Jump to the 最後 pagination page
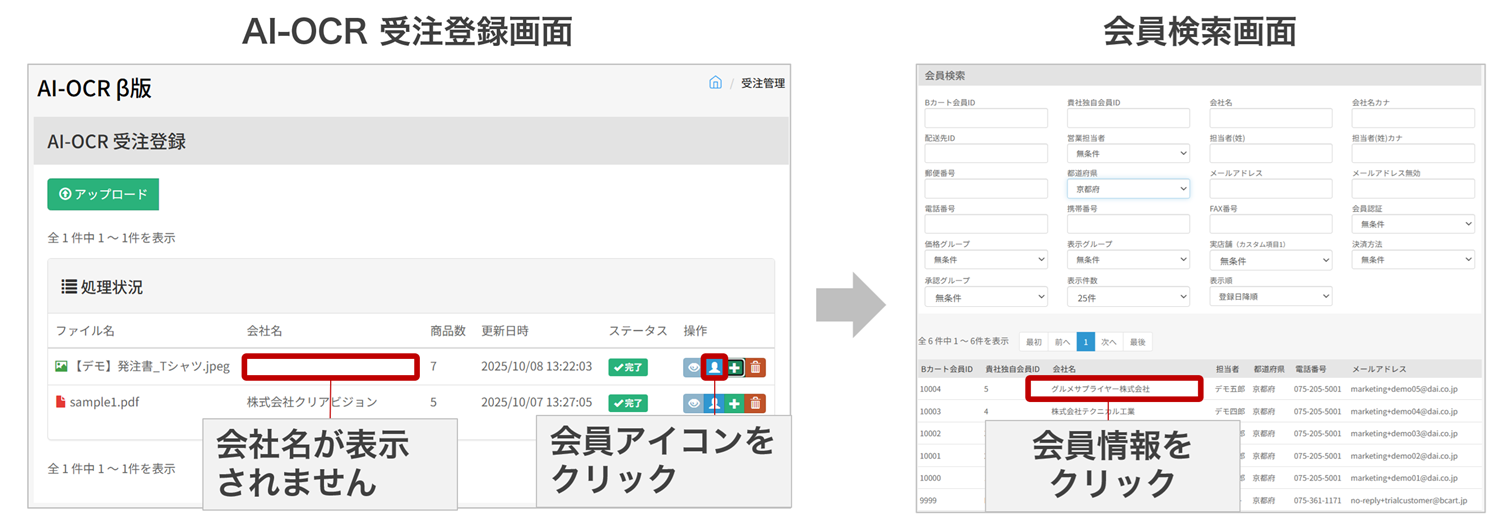The image size is (1500, 528). [1137, 342]
